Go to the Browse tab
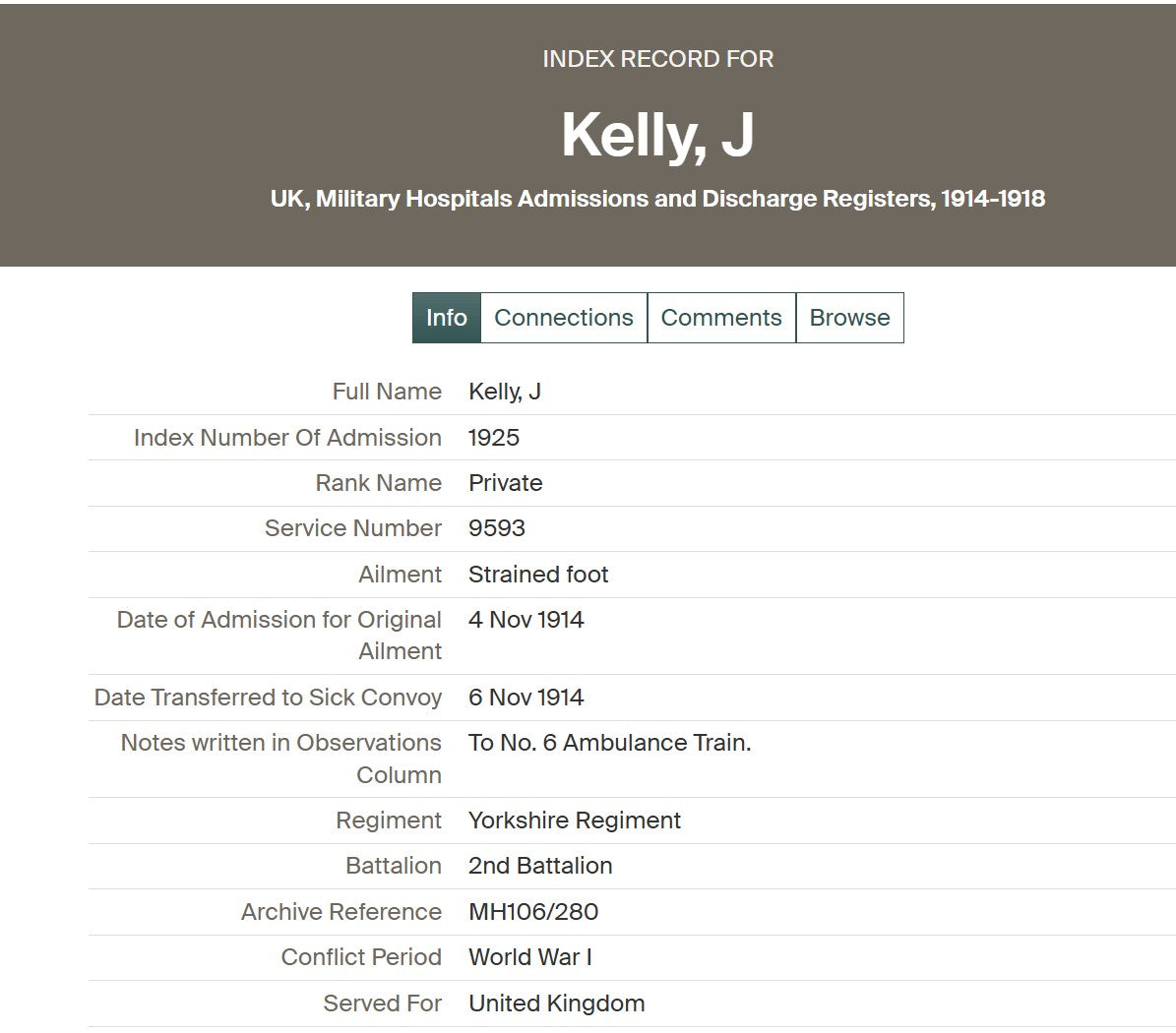The width and height of the screenshot is (1176, 1033). pos(849,318)
